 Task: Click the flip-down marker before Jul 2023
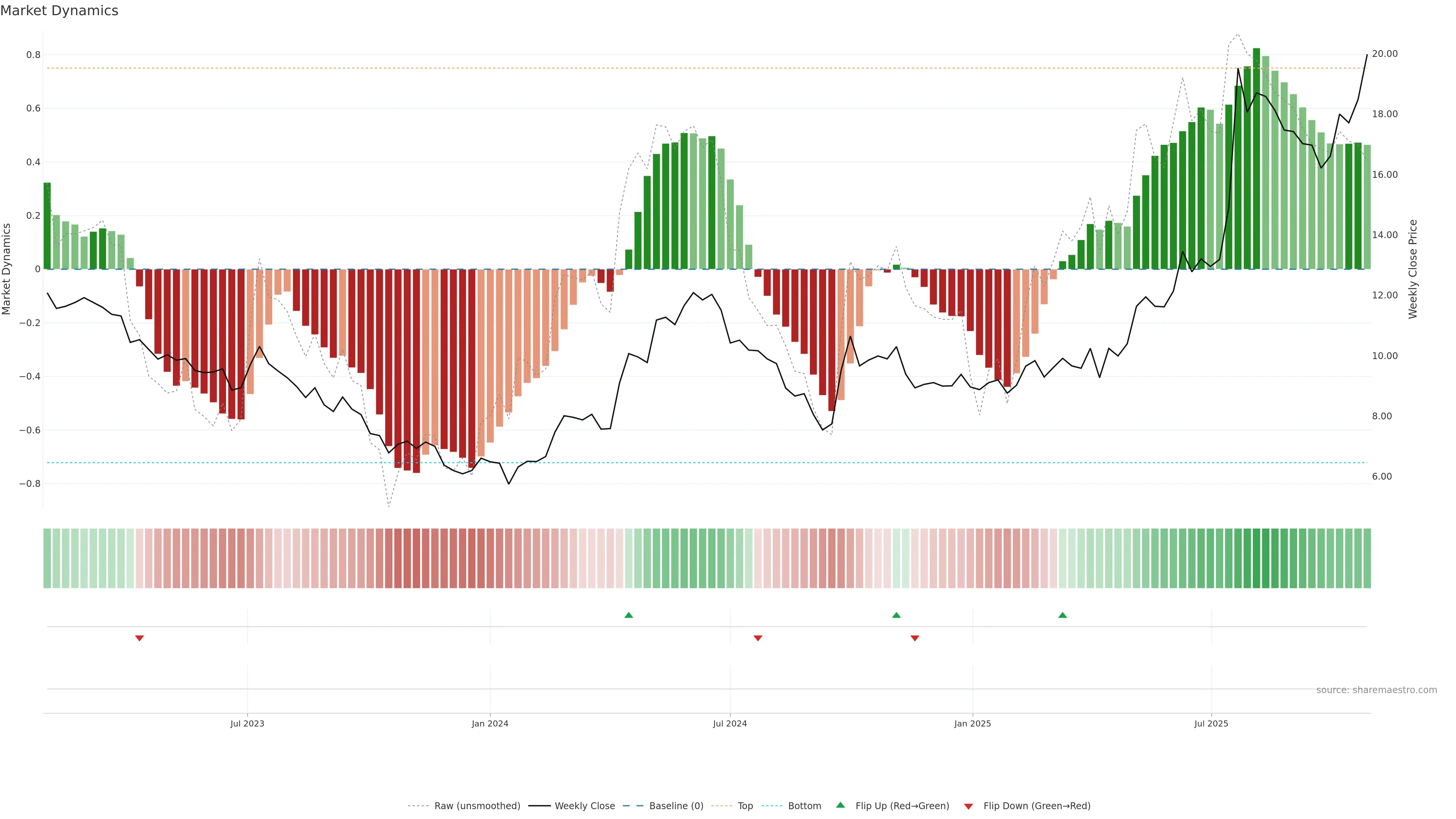point(140,638)
